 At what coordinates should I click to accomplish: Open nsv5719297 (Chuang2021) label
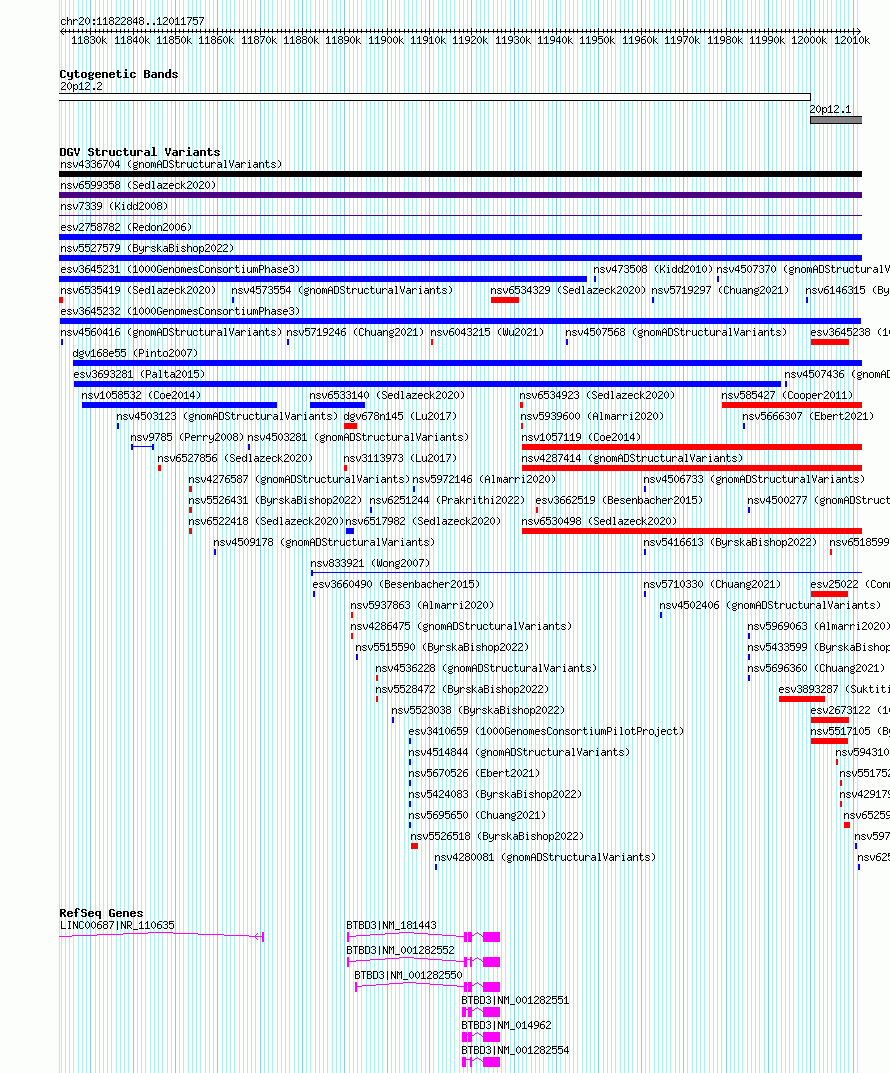(720, 290)
